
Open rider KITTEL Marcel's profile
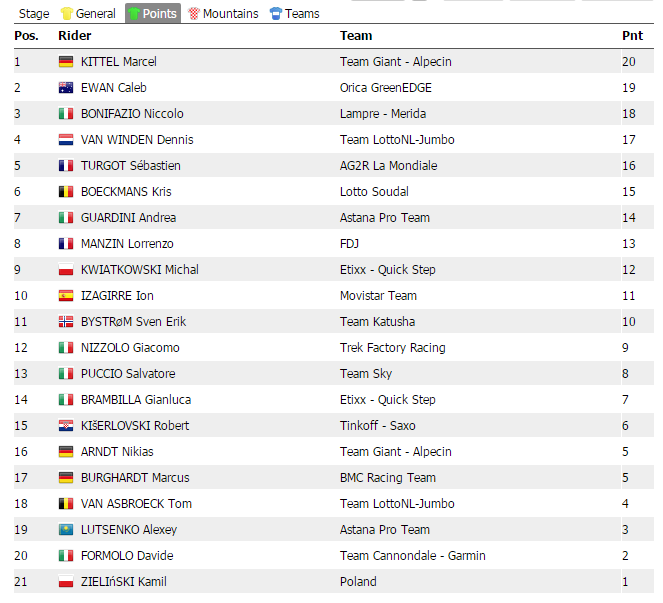(x=118, y=62)
